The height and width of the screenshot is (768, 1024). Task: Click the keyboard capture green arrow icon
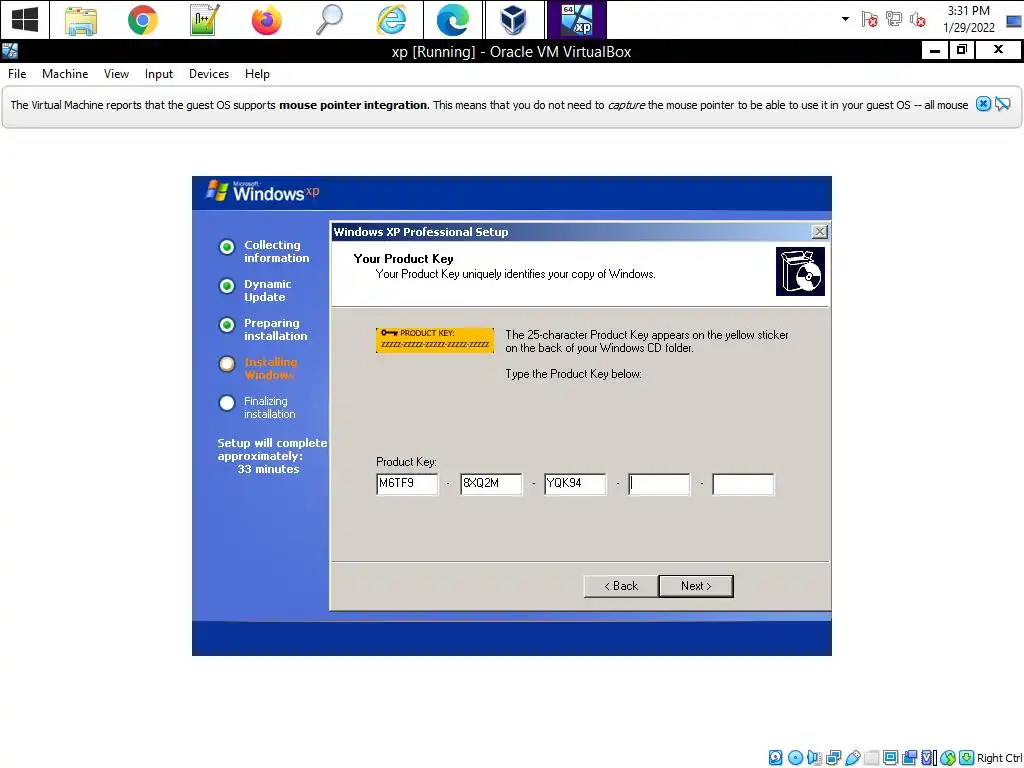967,758
